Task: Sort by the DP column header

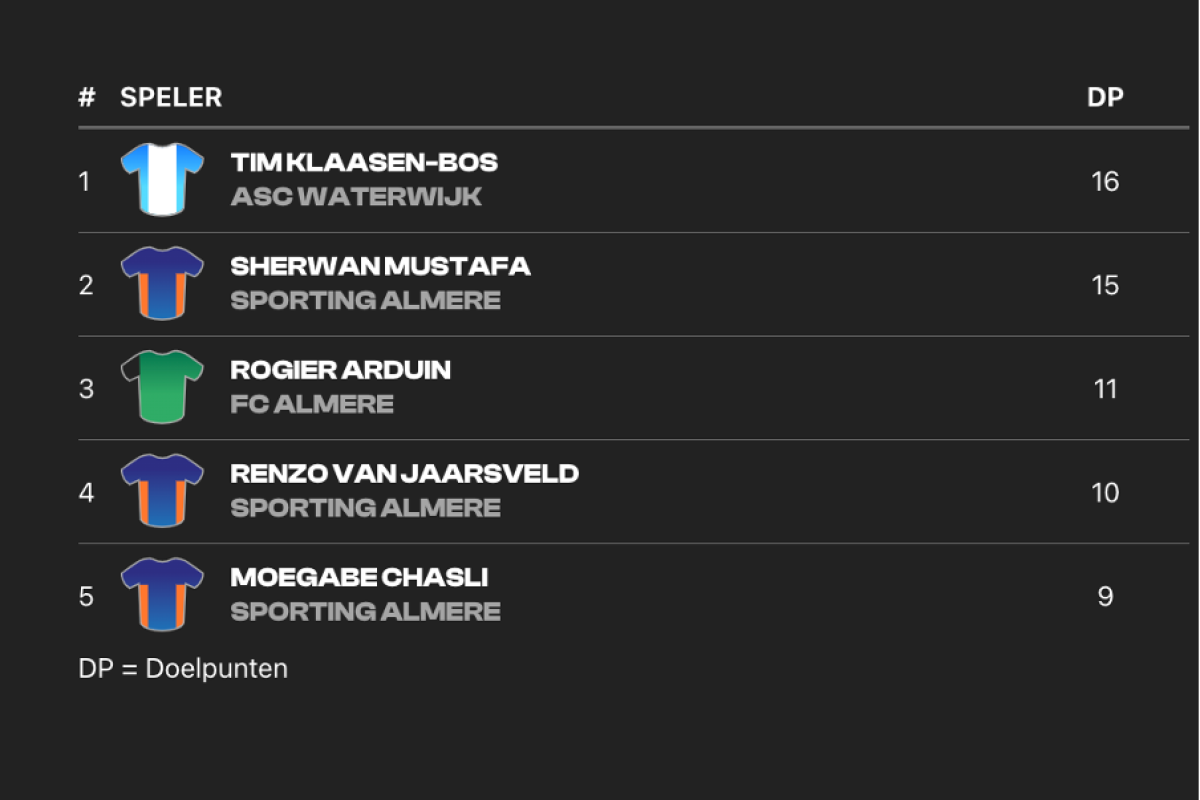Action: point(1105,98)
